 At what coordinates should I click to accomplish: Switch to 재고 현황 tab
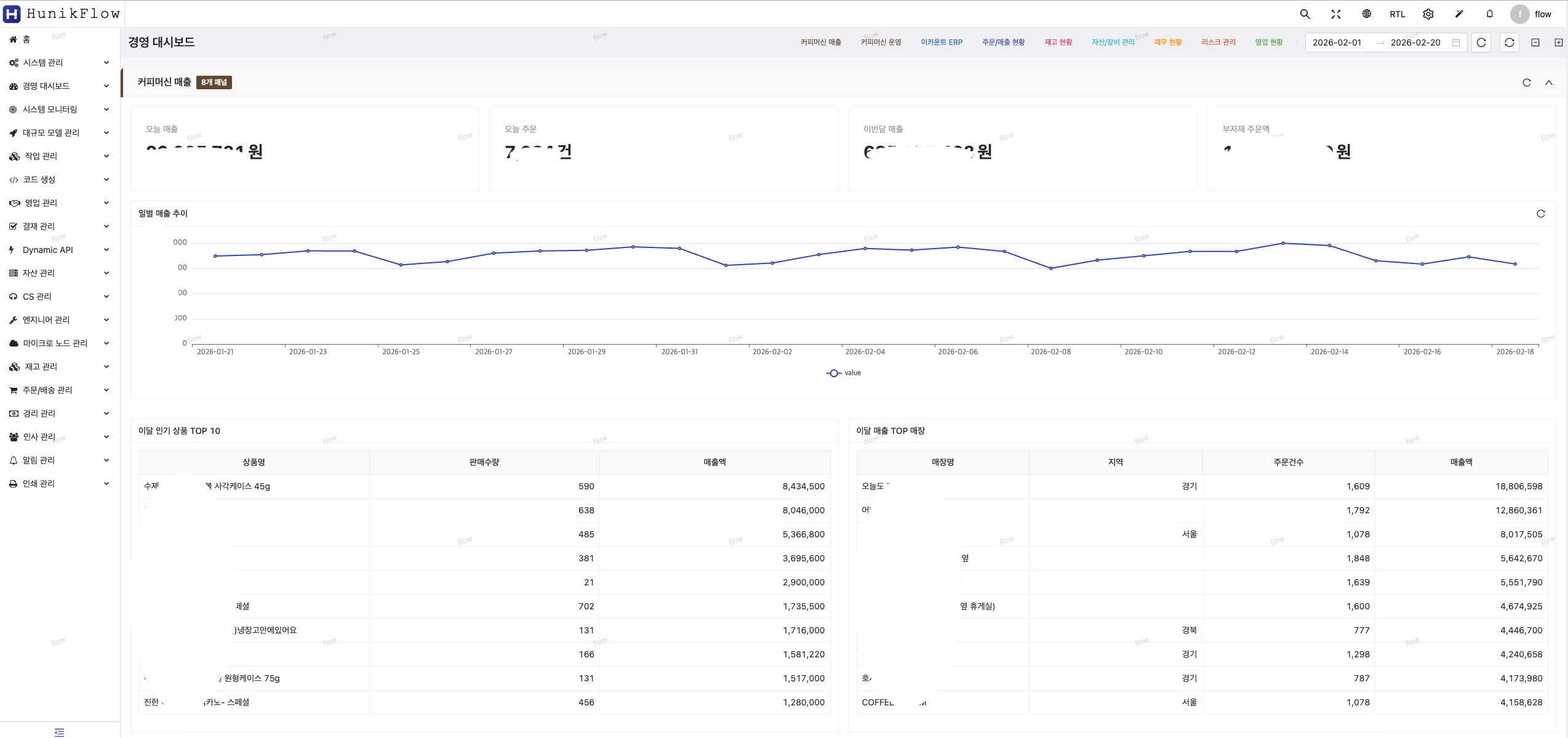coord(1058,42)
